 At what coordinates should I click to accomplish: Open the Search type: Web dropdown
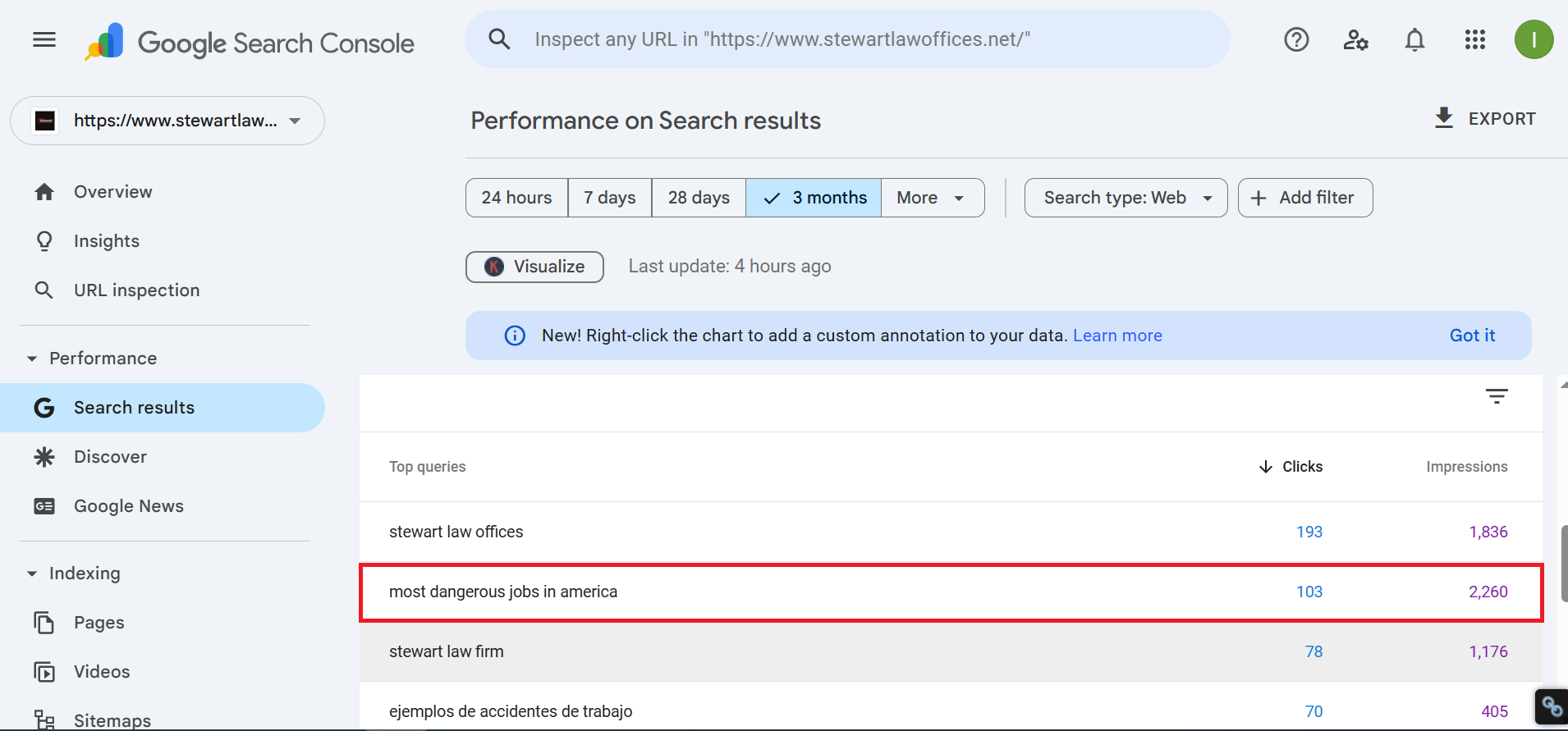click(x=1126, y=198)
